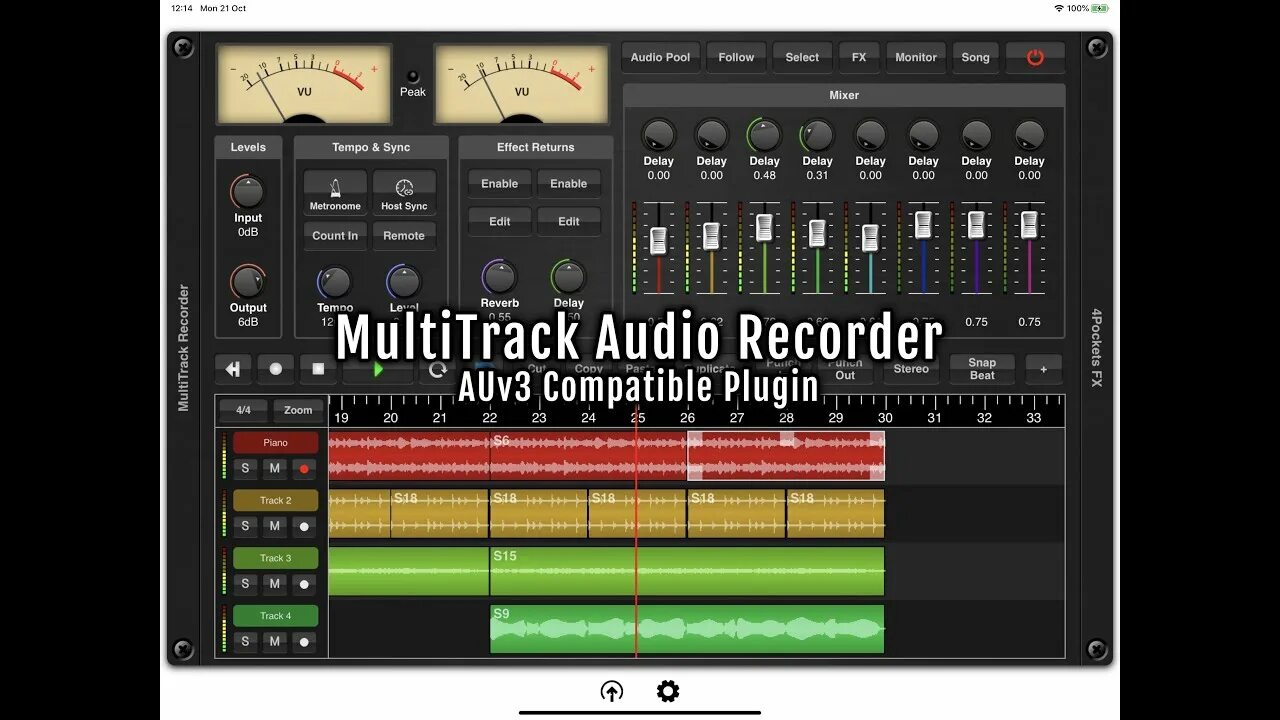This screenshot has height=720, width=1280.
Task: Solo the Piano track
Action: pos(245,468)
